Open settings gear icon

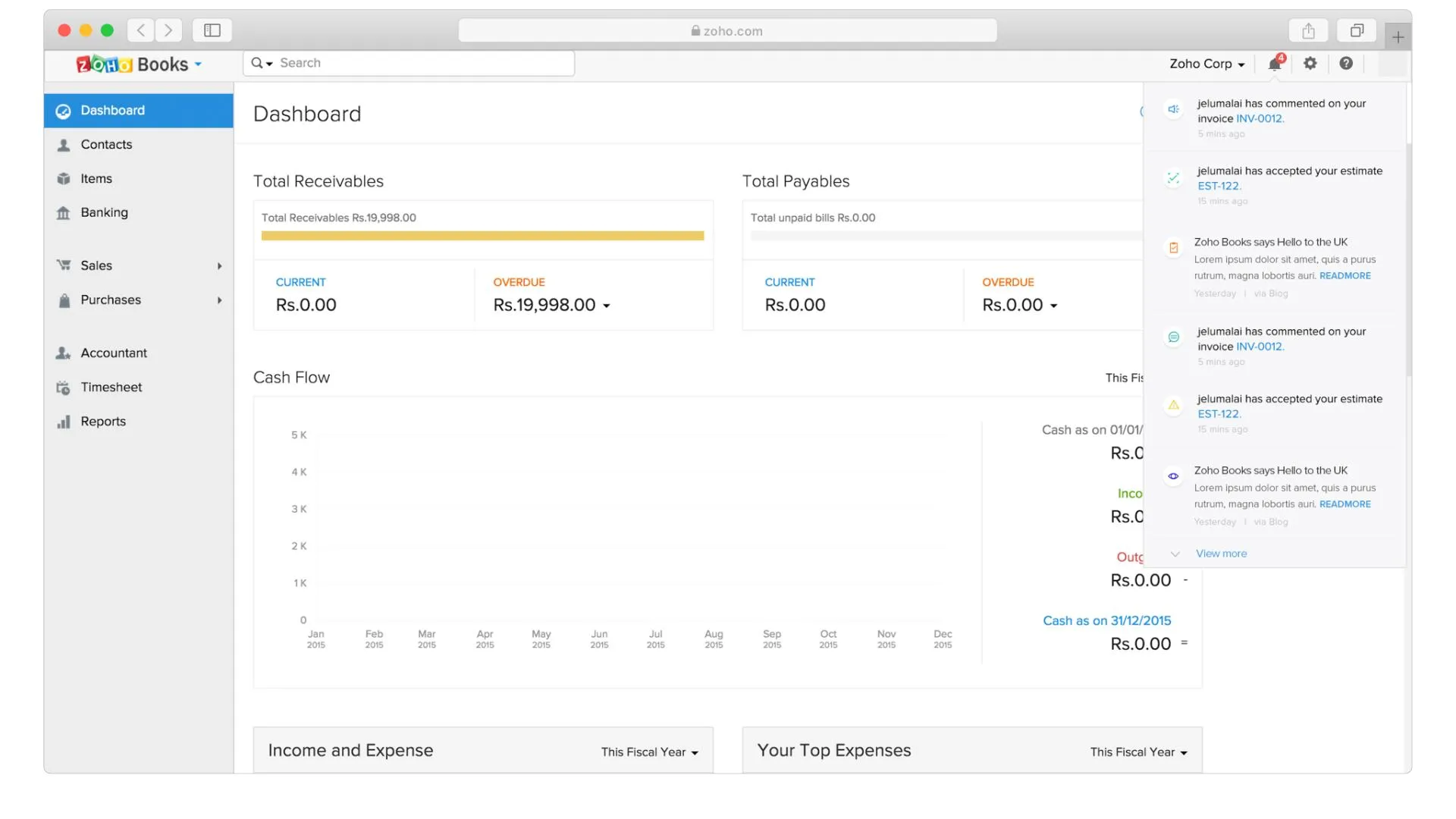[x=1310, y=64]
